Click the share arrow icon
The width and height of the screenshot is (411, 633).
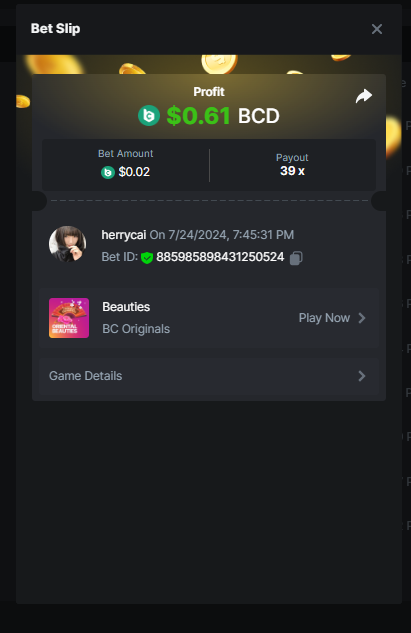(x=364, y=96)
